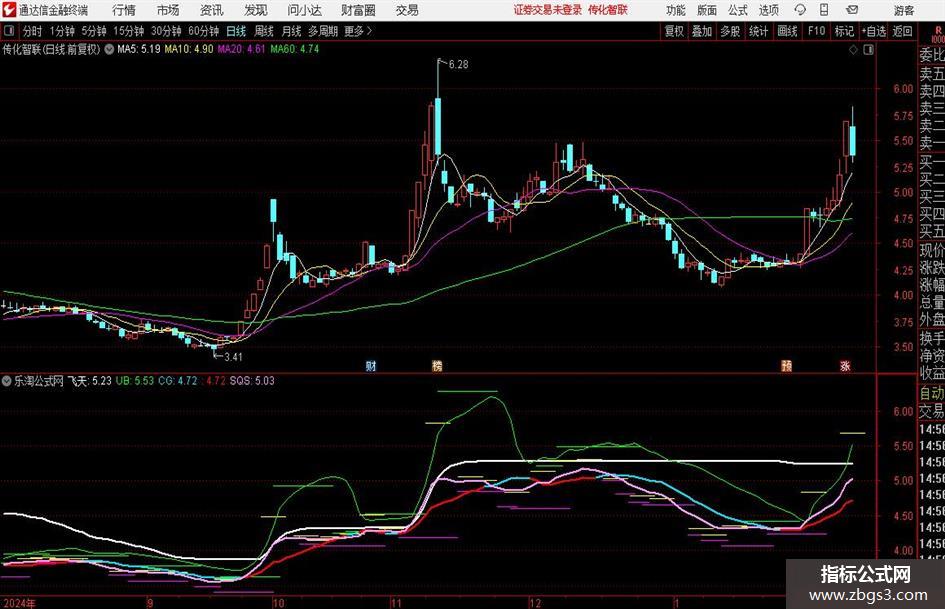Open the 发现 menu

pos(256,10)
